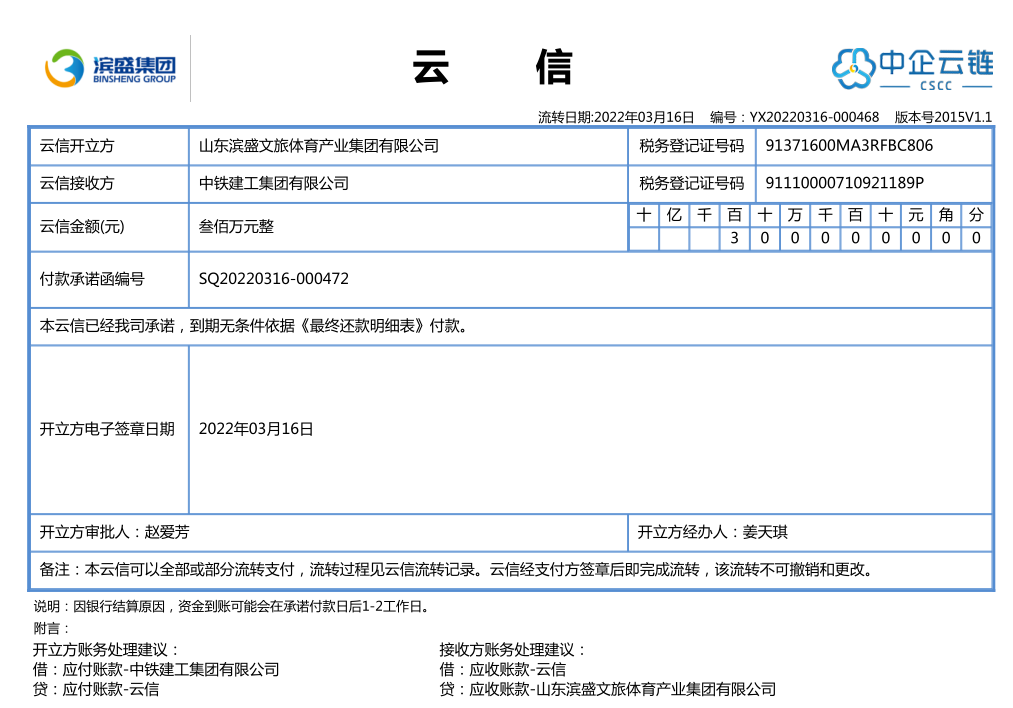
Task: Click the 中企云链 CSCC logo
Action: (912, 68)
